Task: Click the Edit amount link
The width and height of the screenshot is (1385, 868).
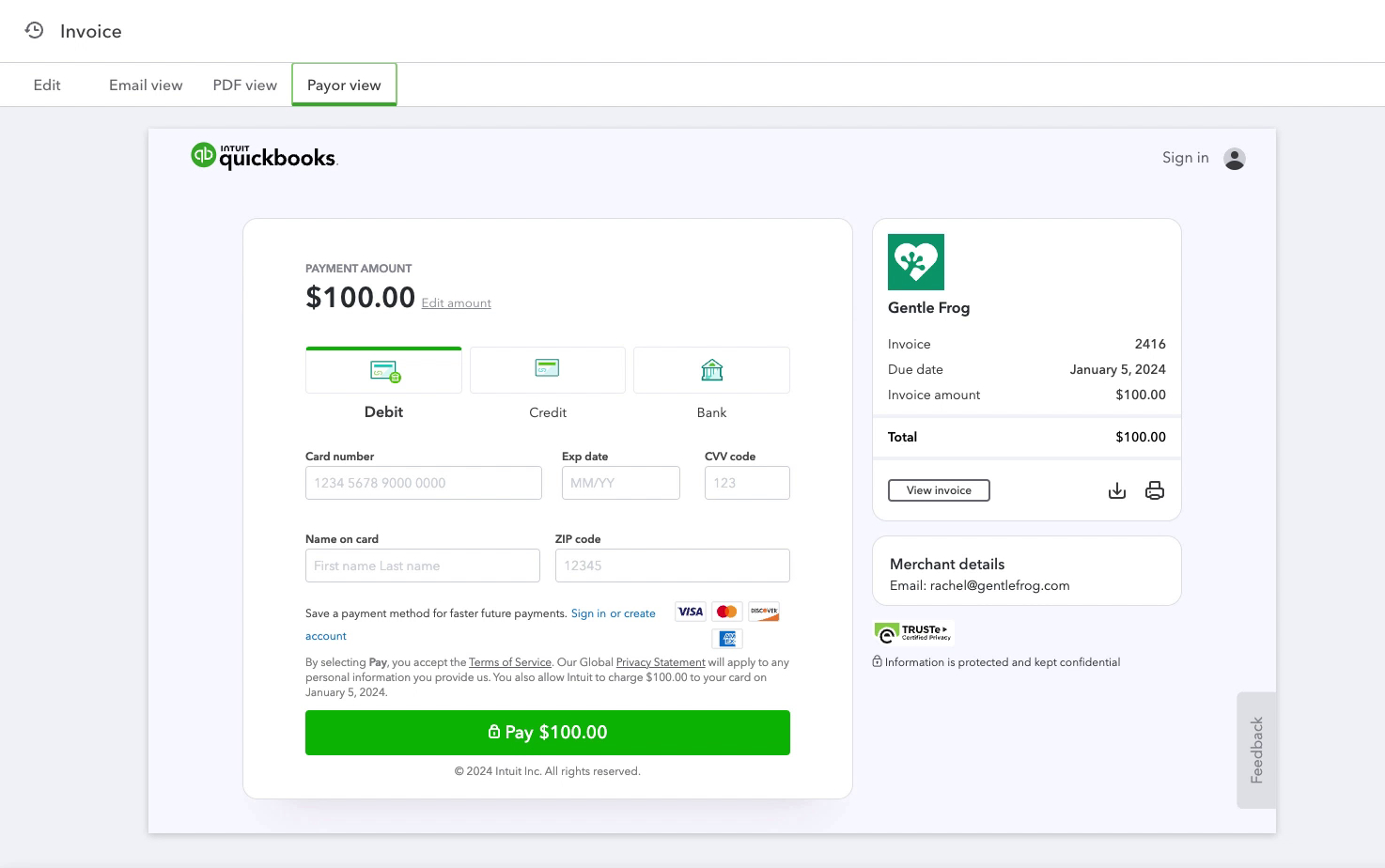Action: point(456,302)
